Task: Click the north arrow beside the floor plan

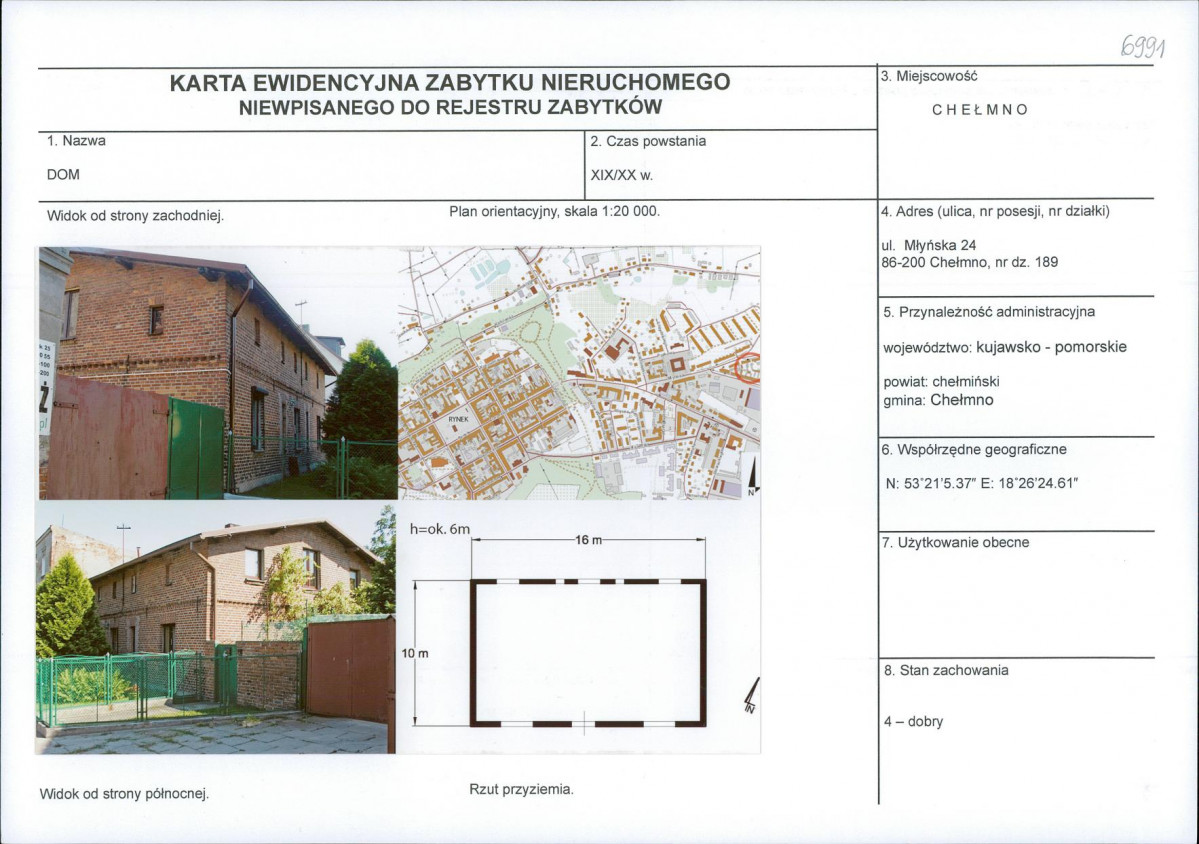Action: [752, 696]
